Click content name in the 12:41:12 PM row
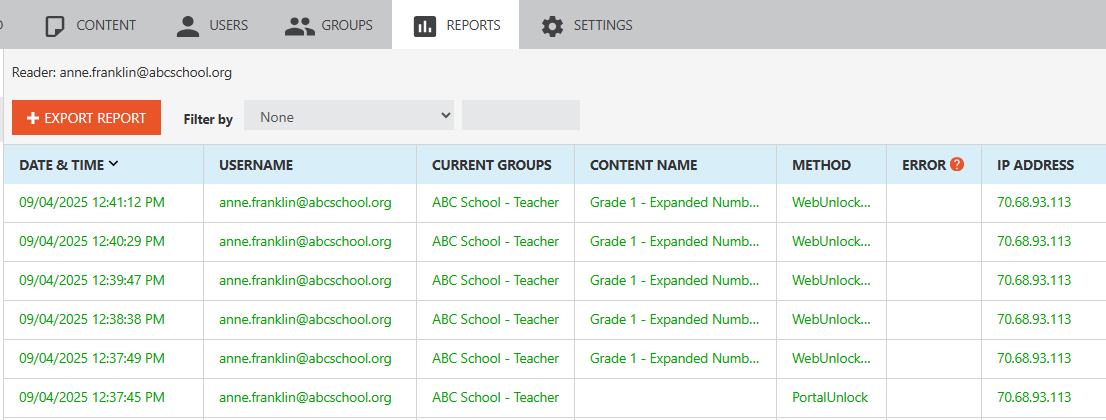The height and width of the screenshot is (420, 1106). pos(674,203)
